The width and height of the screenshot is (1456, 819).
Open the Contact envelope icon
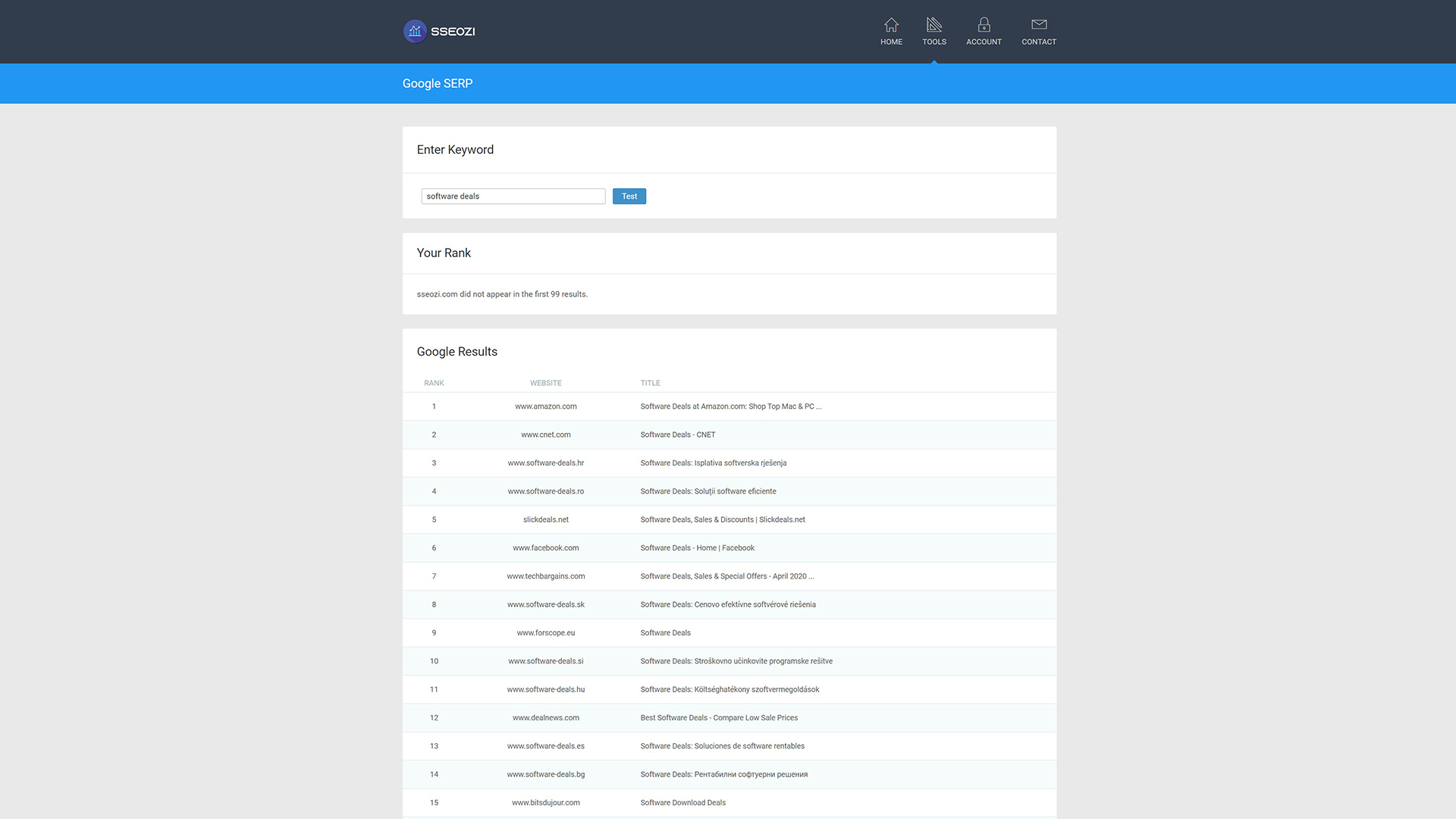coord(1039,24)
